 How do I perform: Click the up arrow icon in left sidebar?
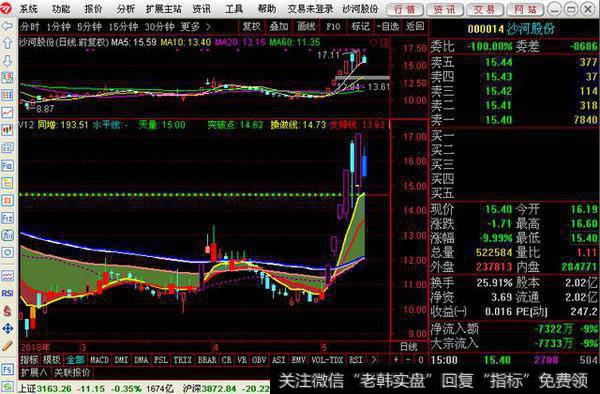pos(7,43)
